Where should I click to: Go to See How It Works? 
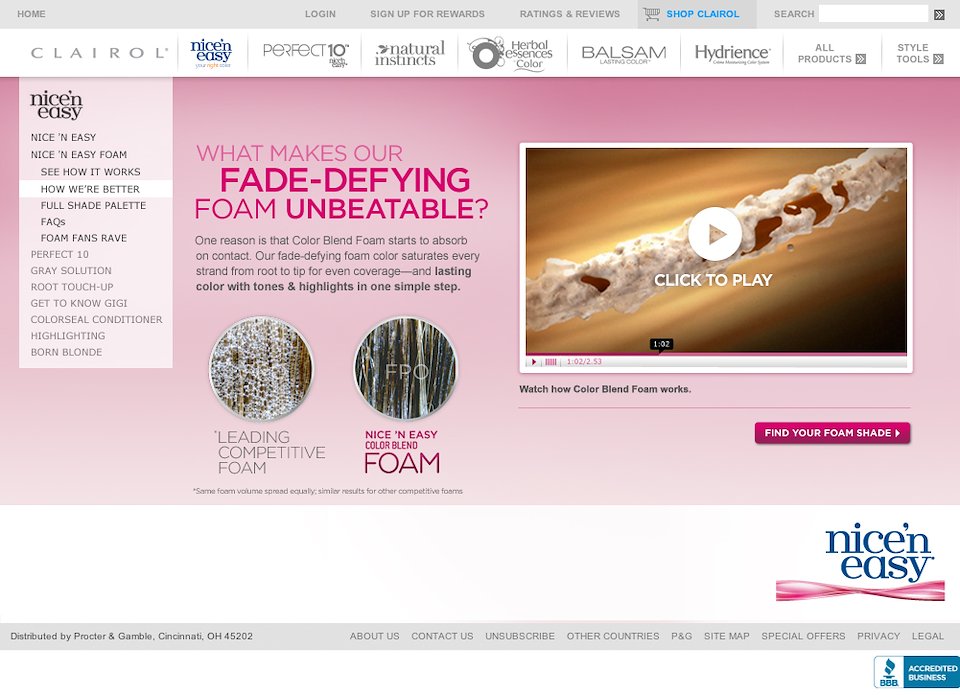point(91,171)
